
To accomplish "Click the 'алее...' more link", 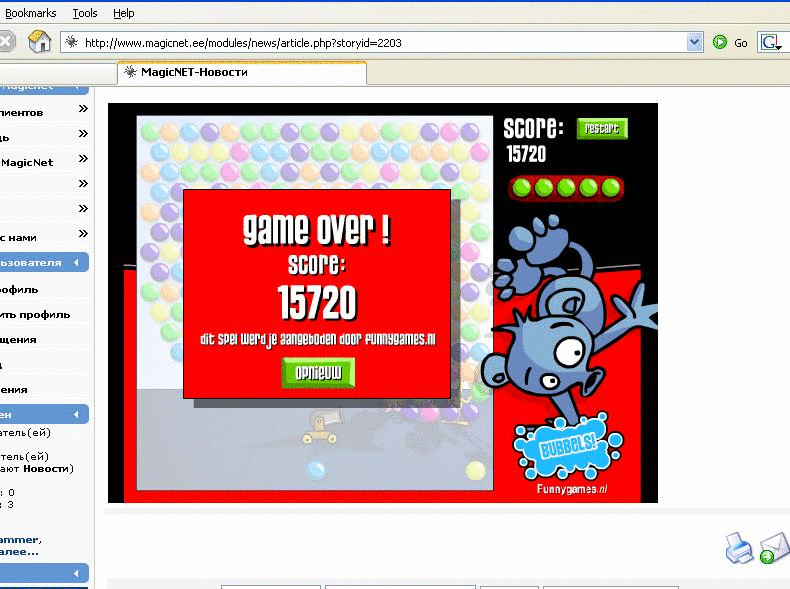I will pos(19,552).
